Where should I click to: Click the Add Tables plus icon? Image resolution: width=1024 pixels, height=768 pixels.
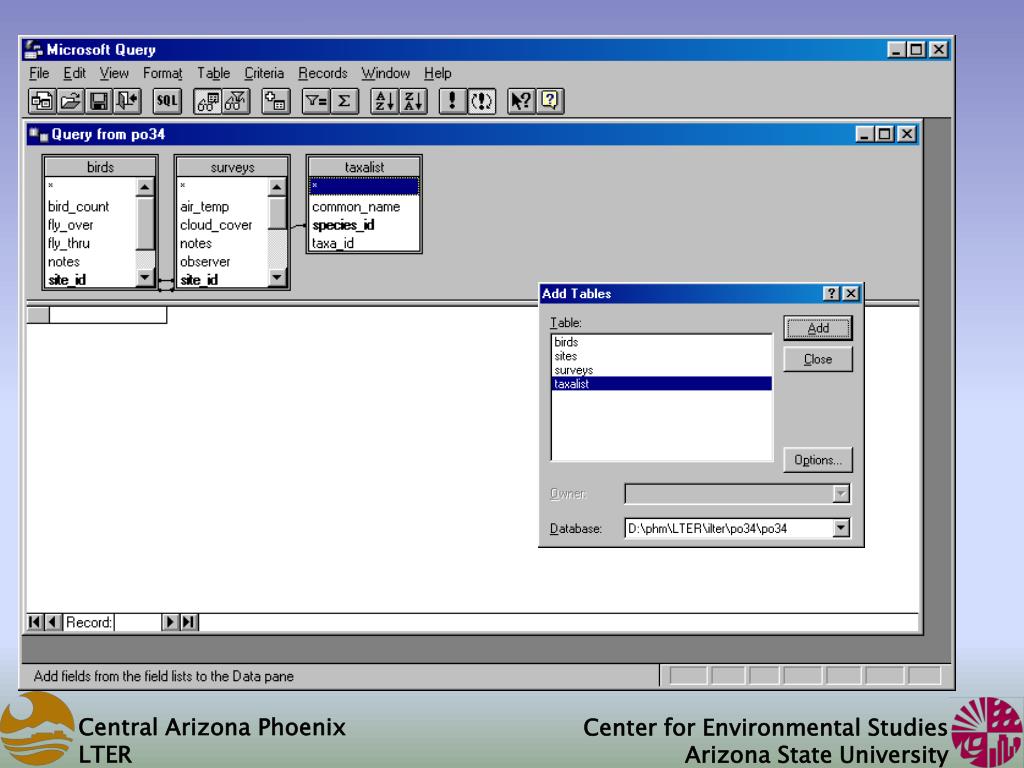click(276, 101)
